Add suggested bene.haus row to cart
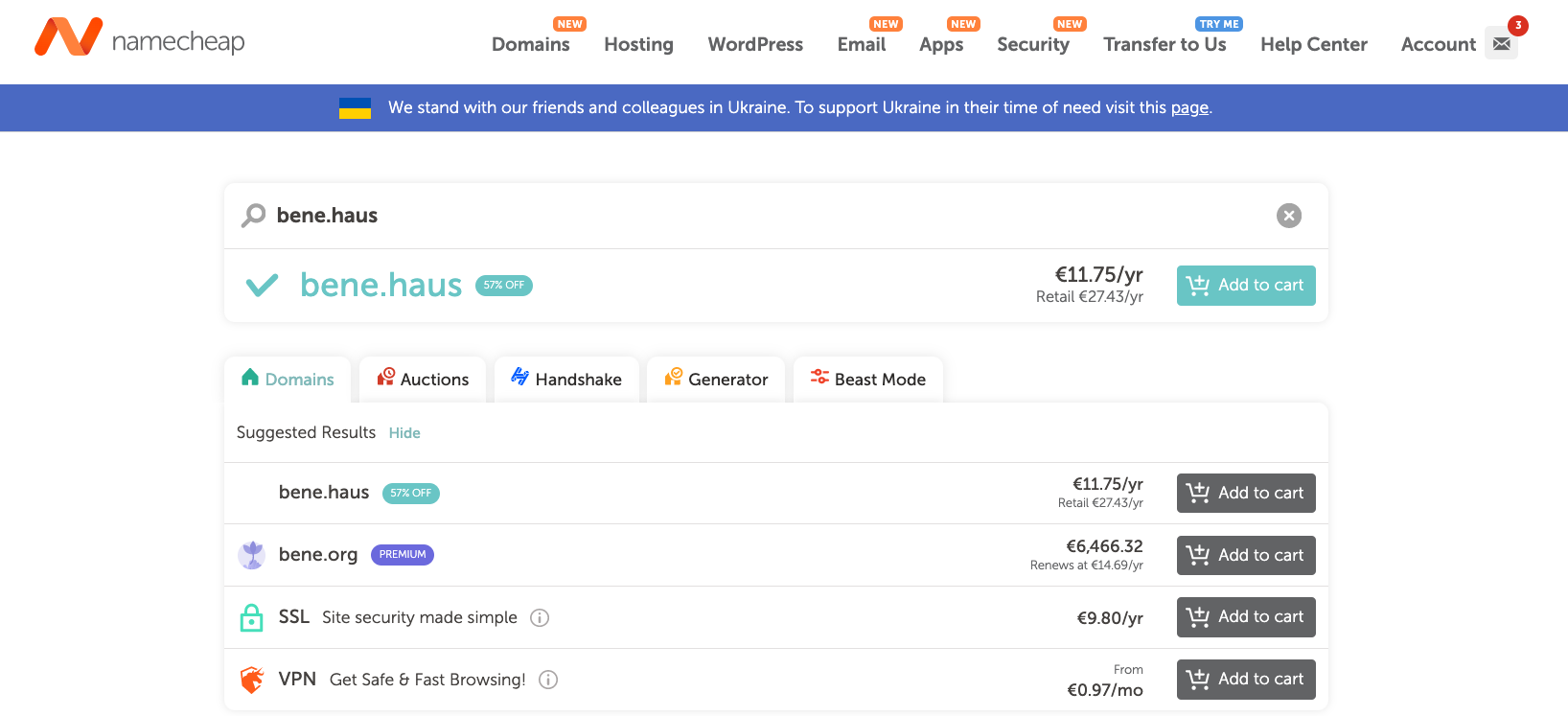The width and height of the screenshot is (1568, 716). pos(1246,494)
